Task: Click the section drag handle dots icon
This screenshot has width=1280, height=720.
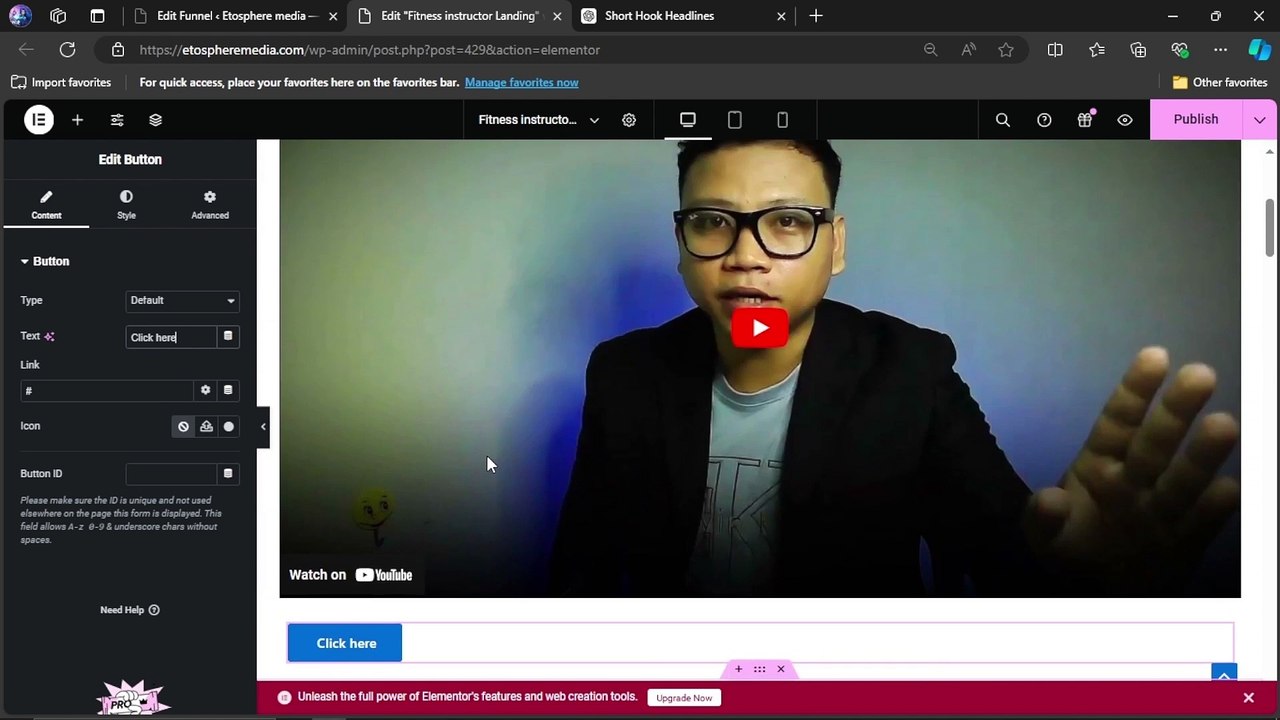Action: [x=759, y=669]
